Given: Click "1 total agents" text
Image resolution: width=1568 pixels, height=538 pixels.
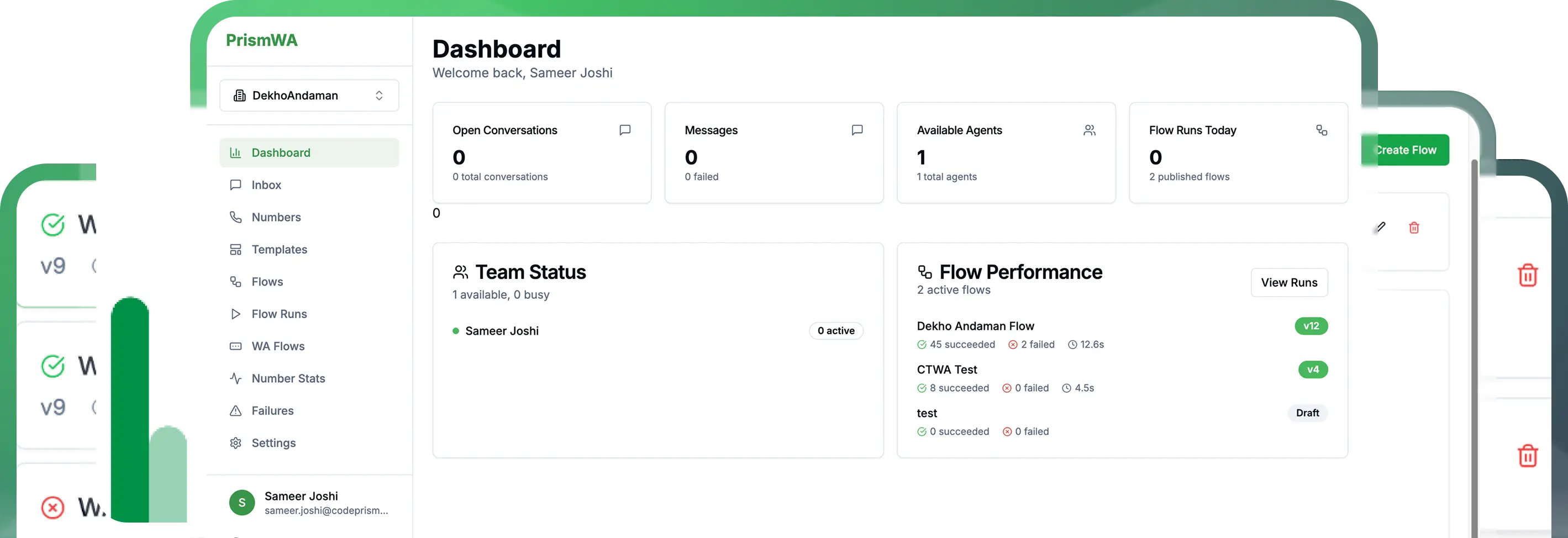Looking at the screenshot, I should pos(947,177).
